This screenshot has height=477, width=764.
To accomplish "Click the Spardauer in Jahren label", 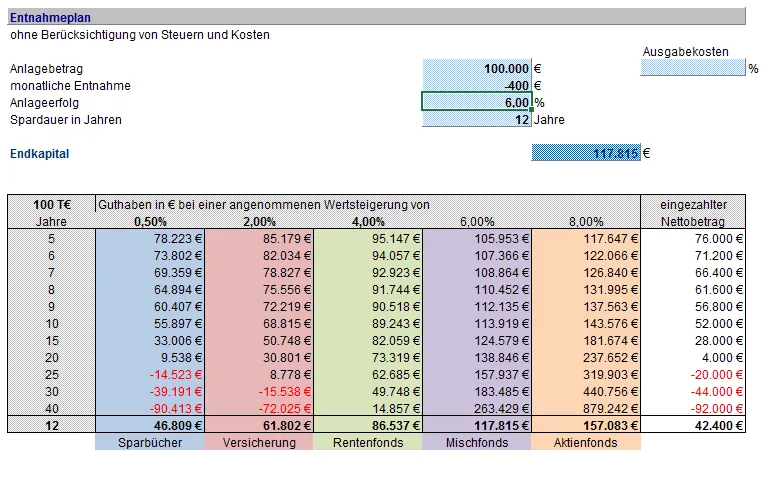I will (66, 120).
